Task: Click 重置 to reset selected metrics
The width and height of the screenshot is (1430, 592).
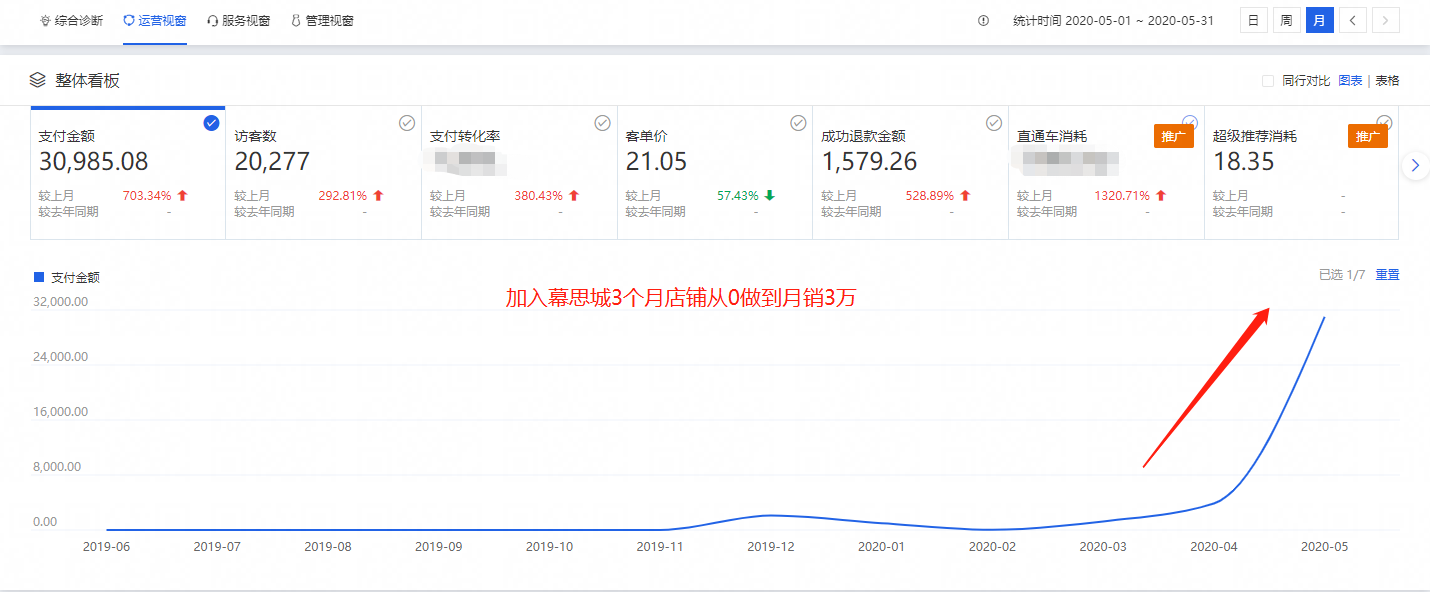Action: 1387,275
